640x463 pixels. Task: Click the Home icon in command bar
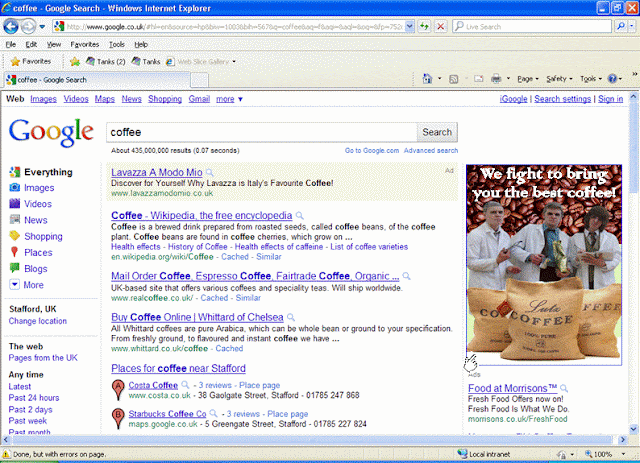click(427, 78)
